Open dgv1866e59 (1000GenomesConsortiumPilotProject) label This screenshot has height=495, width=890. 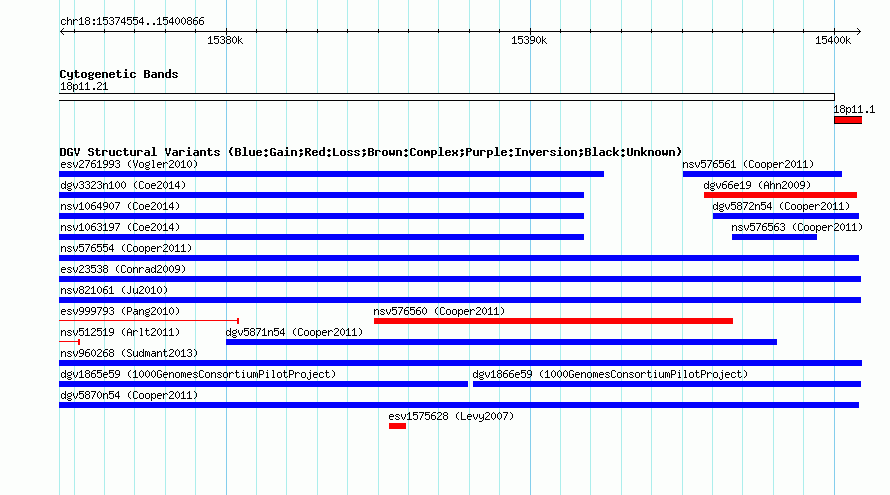click(x=610, y=374)
